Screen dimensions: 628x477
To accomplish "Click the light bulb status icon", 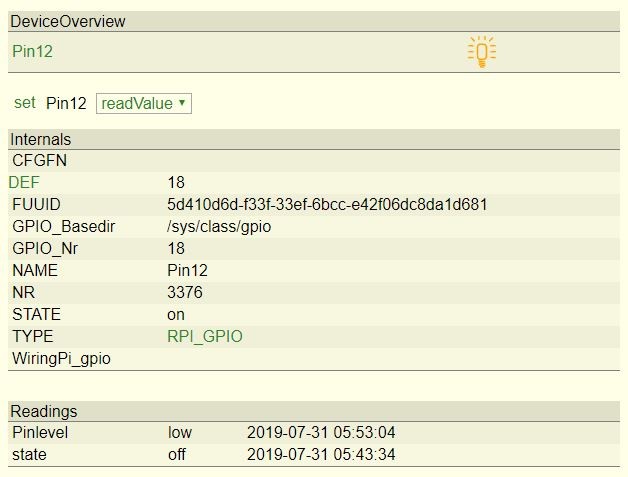I will pos(481,52).
